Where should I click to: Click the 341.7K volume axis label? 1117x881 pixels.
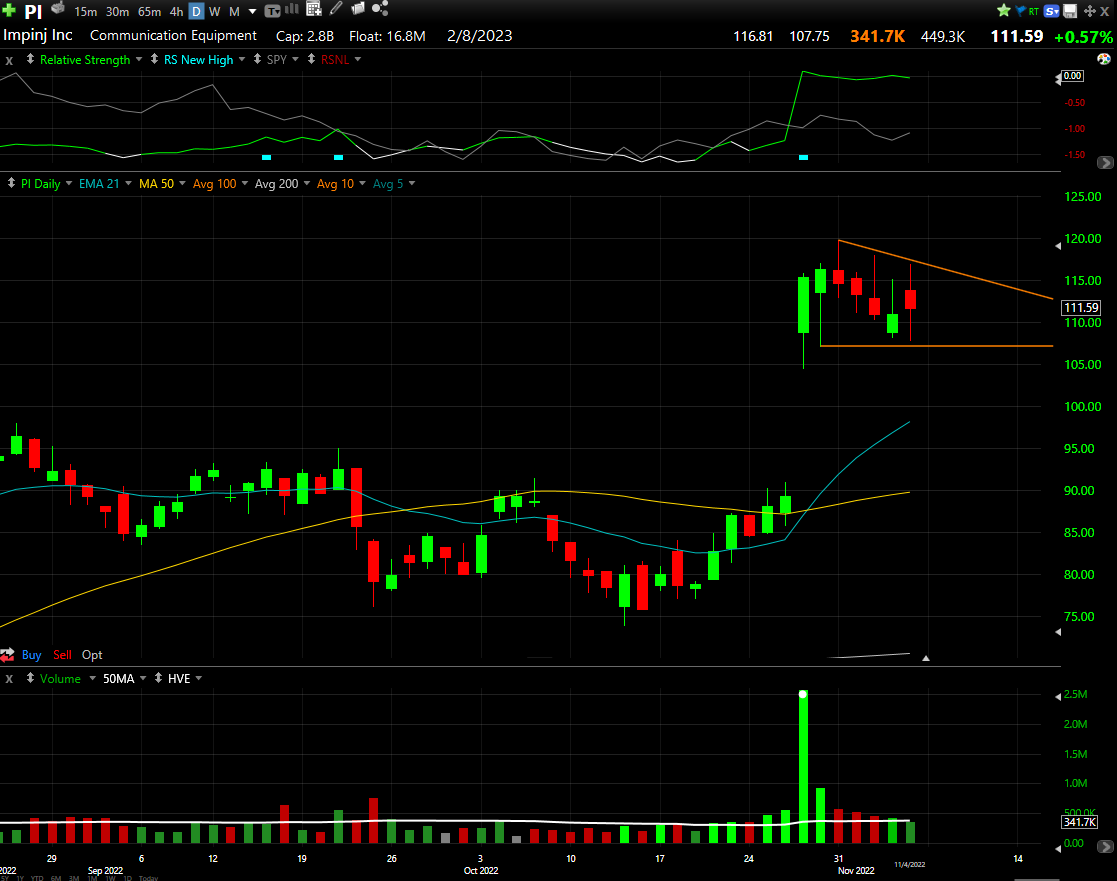click(1080, 822)
